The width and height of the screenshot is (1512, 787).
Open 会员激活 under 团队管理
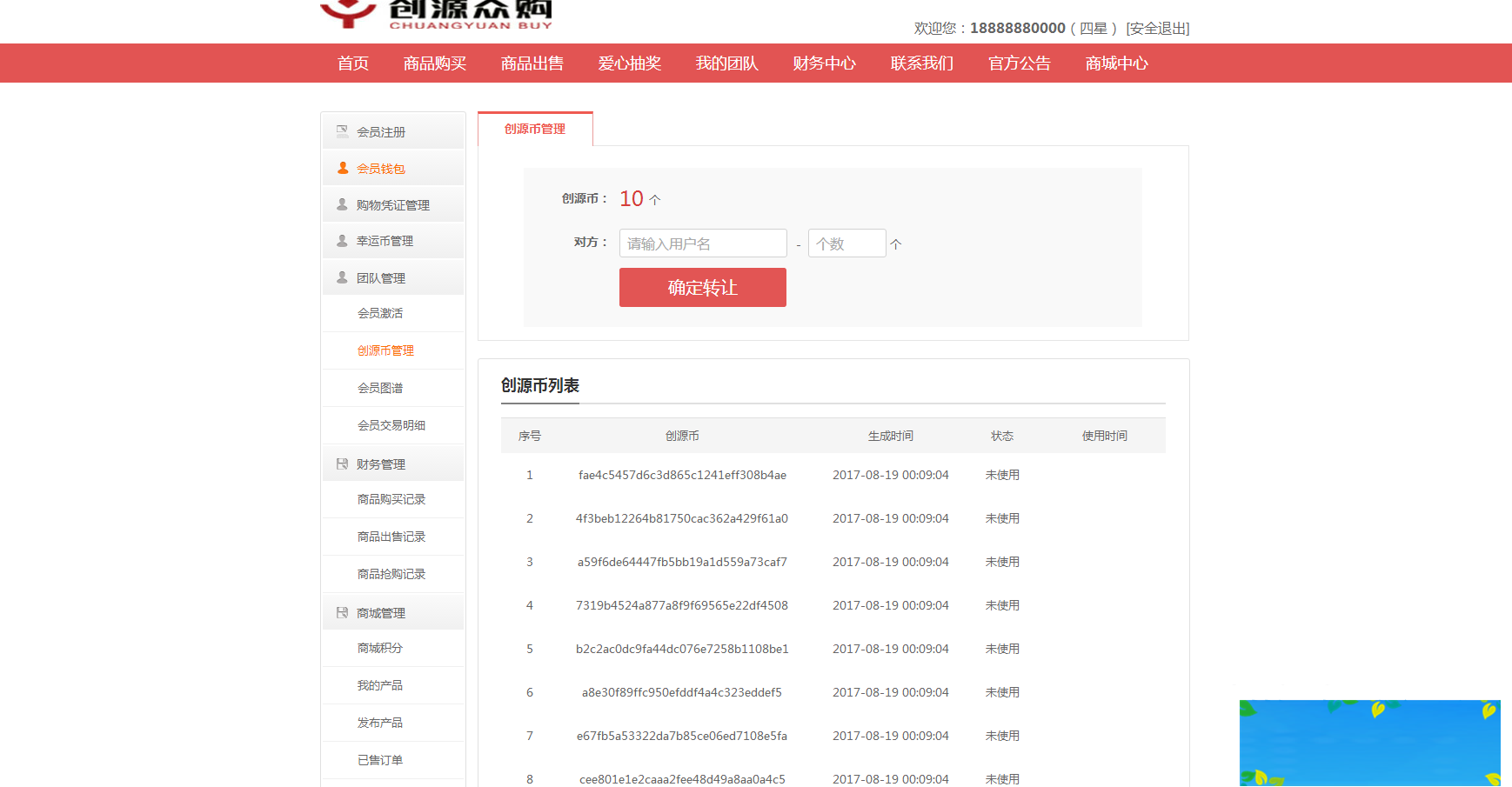(x=380, y=313)
